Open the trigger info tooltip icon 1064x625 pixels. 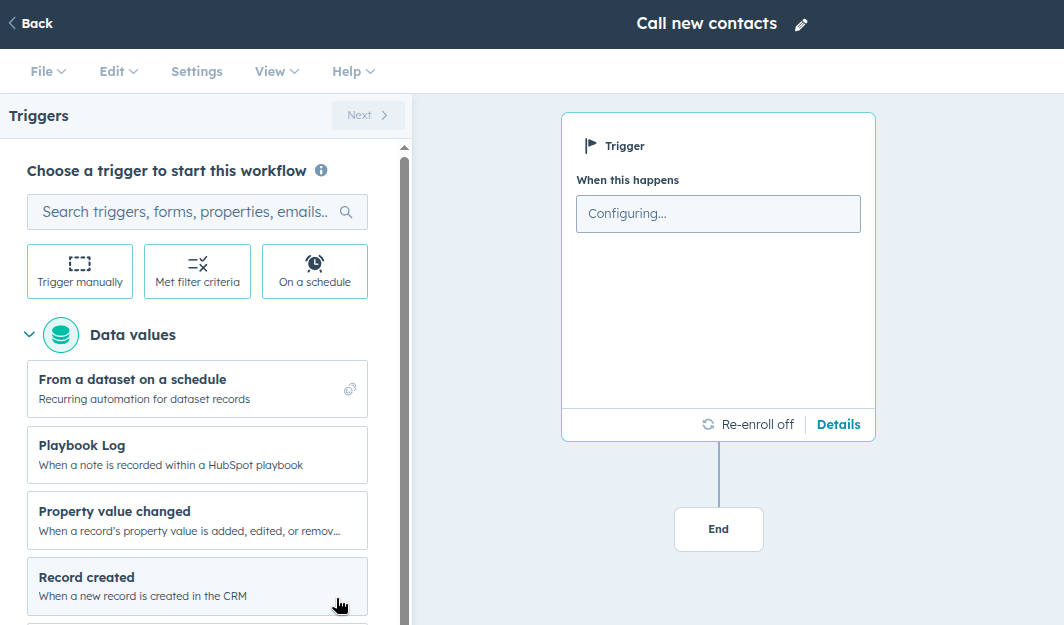click(320, 170)
